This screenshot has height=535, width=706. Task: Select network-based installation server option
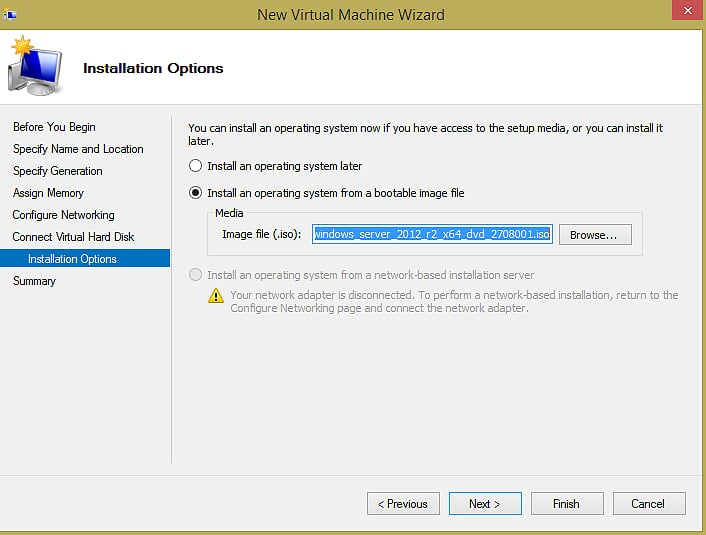[196, 275]
